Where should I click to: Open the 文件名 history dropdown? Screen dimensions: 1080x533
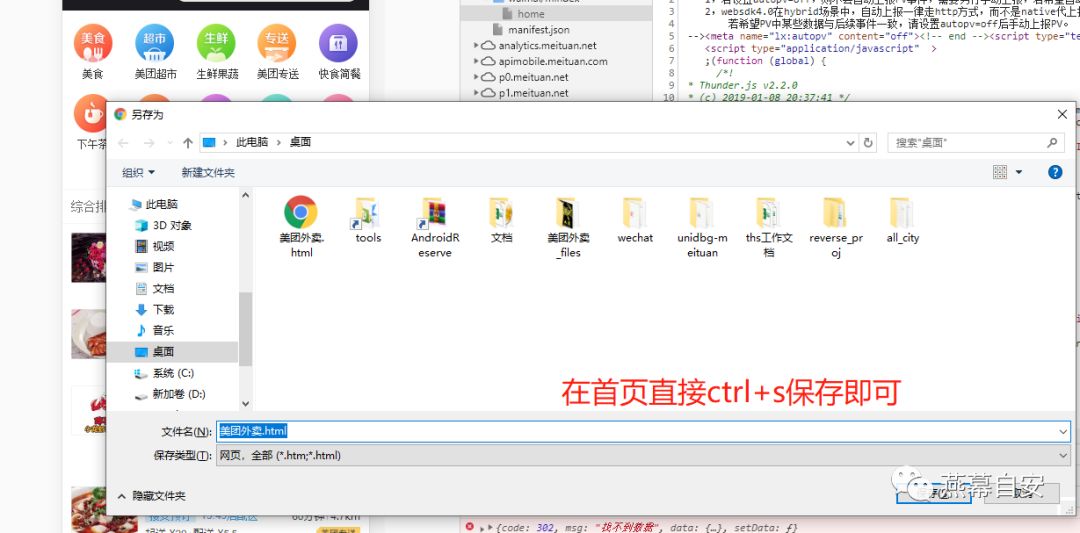(x=1064, y=432)
